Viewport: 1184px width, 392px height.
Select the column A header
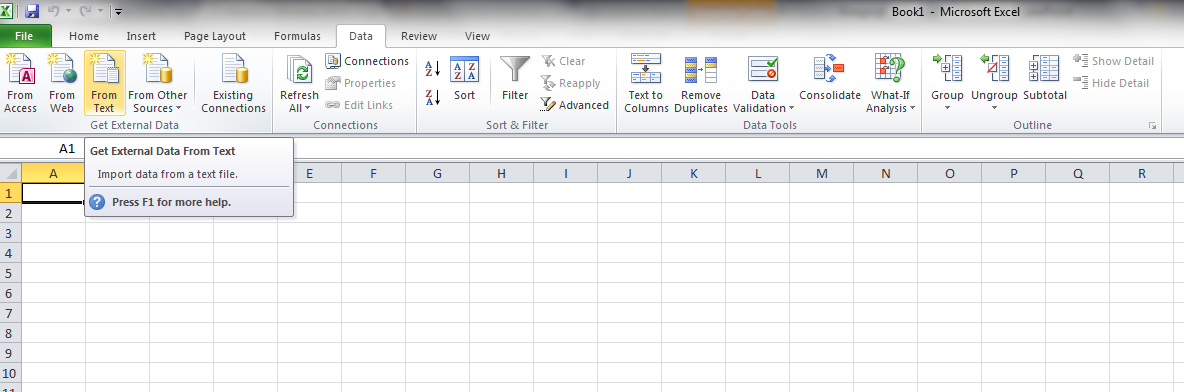(53, 174)
